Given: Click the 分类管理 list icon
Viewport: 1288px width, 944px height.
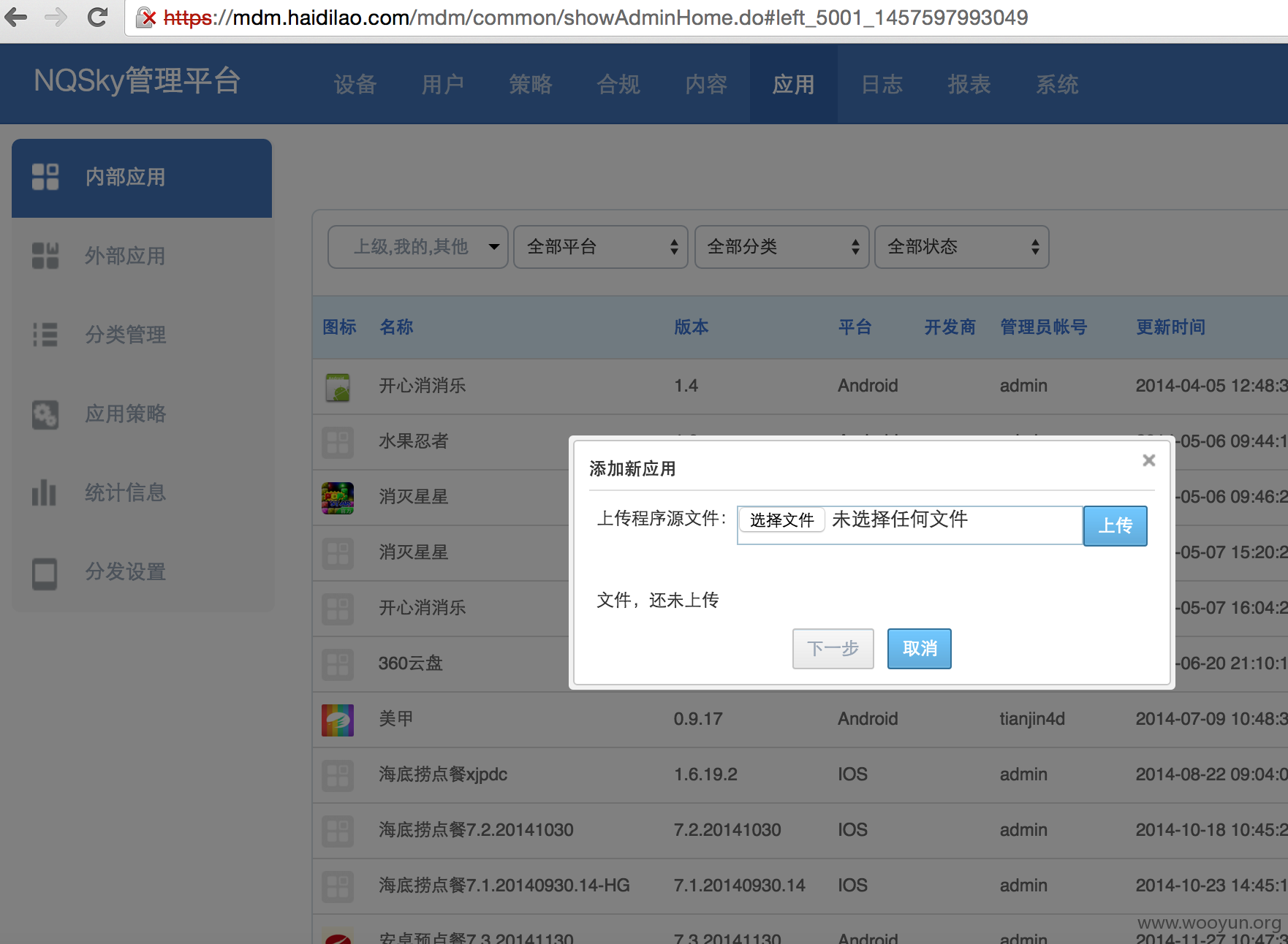Looking at the screenshot, I should tap(45, 335).
